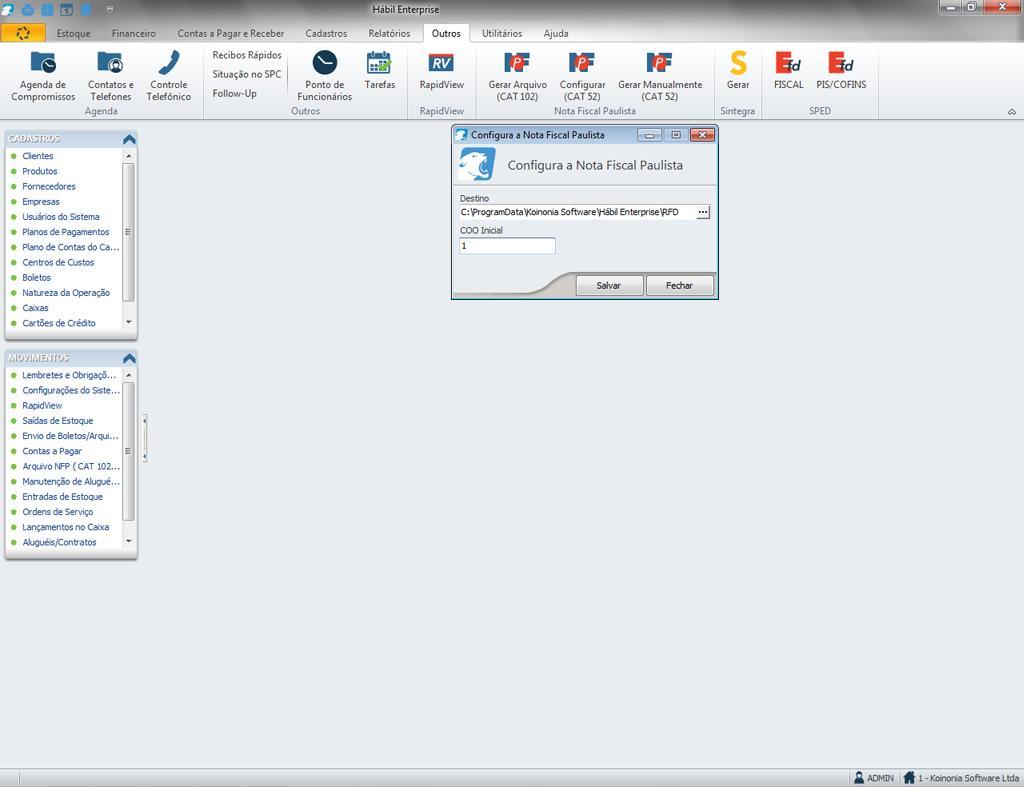Open Boletos entry
This screenshot has height=787, width=1024.
(37, 278)
